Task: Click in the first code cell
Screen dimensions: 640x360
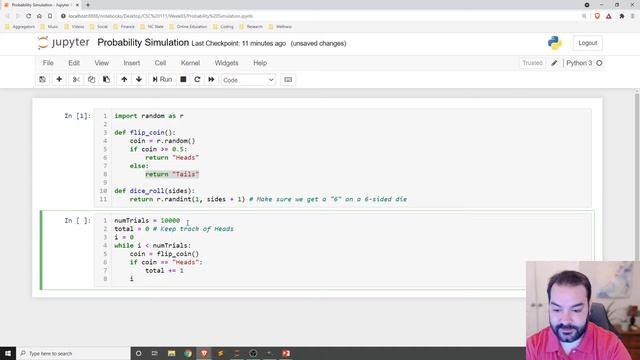Action: 343,158
